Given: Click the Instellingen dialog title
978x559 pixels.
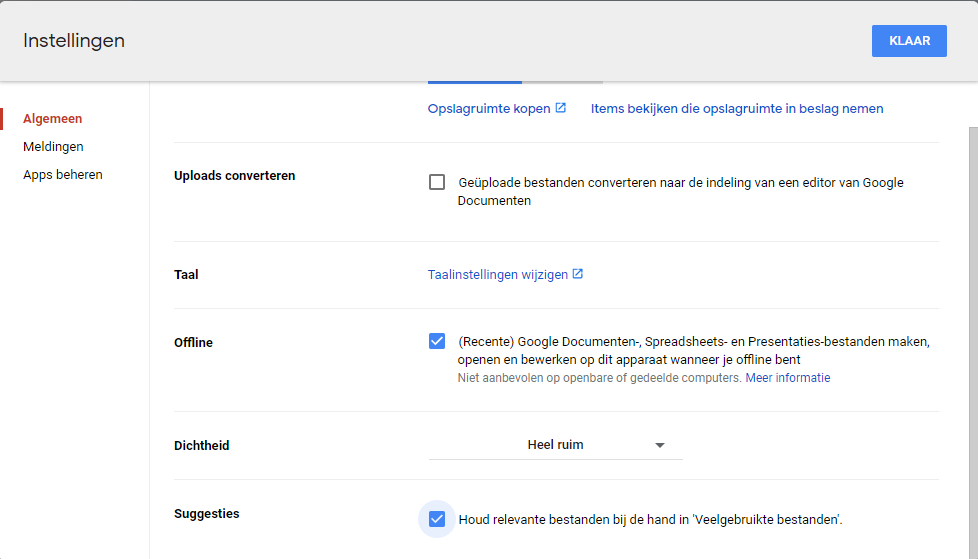Looking at the screenshot, I should point(74,41).
